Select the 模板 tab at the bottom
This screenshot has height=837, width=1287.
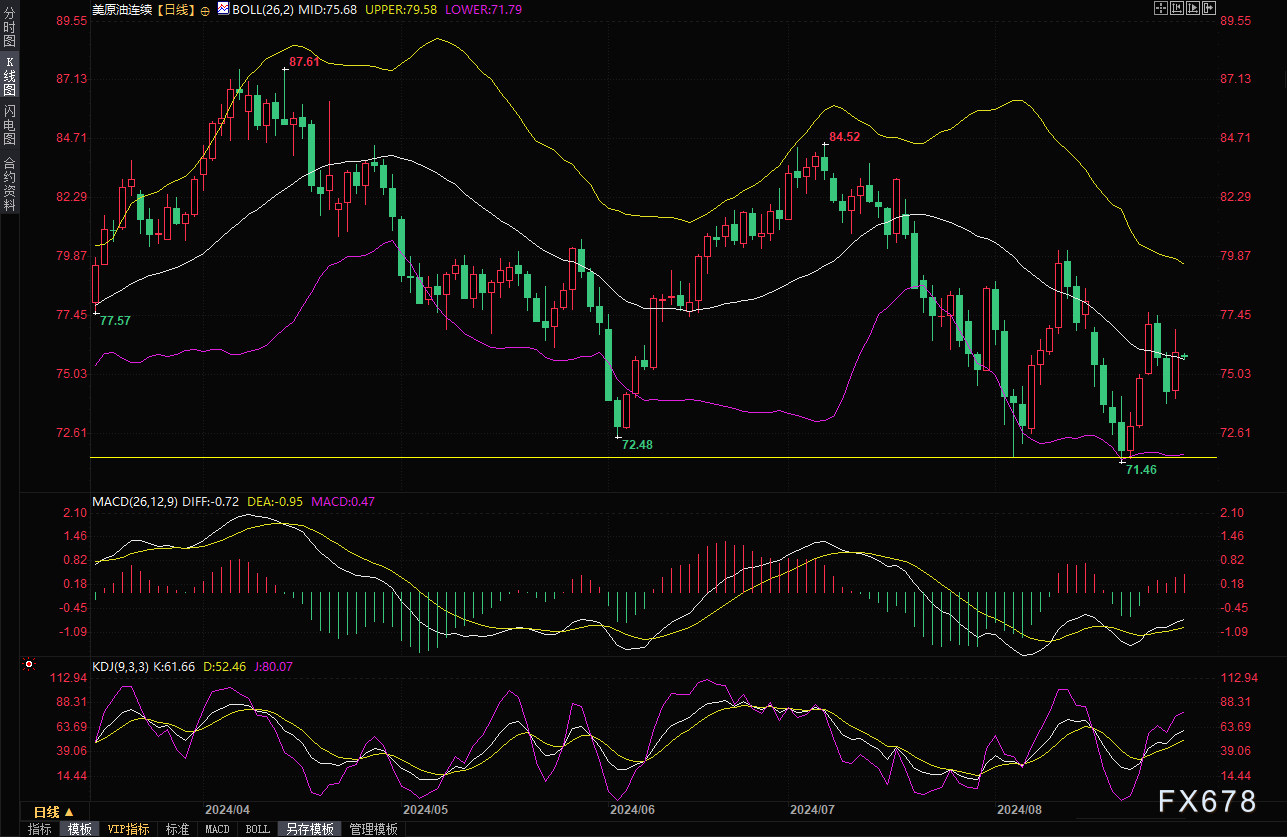[79, 829]
